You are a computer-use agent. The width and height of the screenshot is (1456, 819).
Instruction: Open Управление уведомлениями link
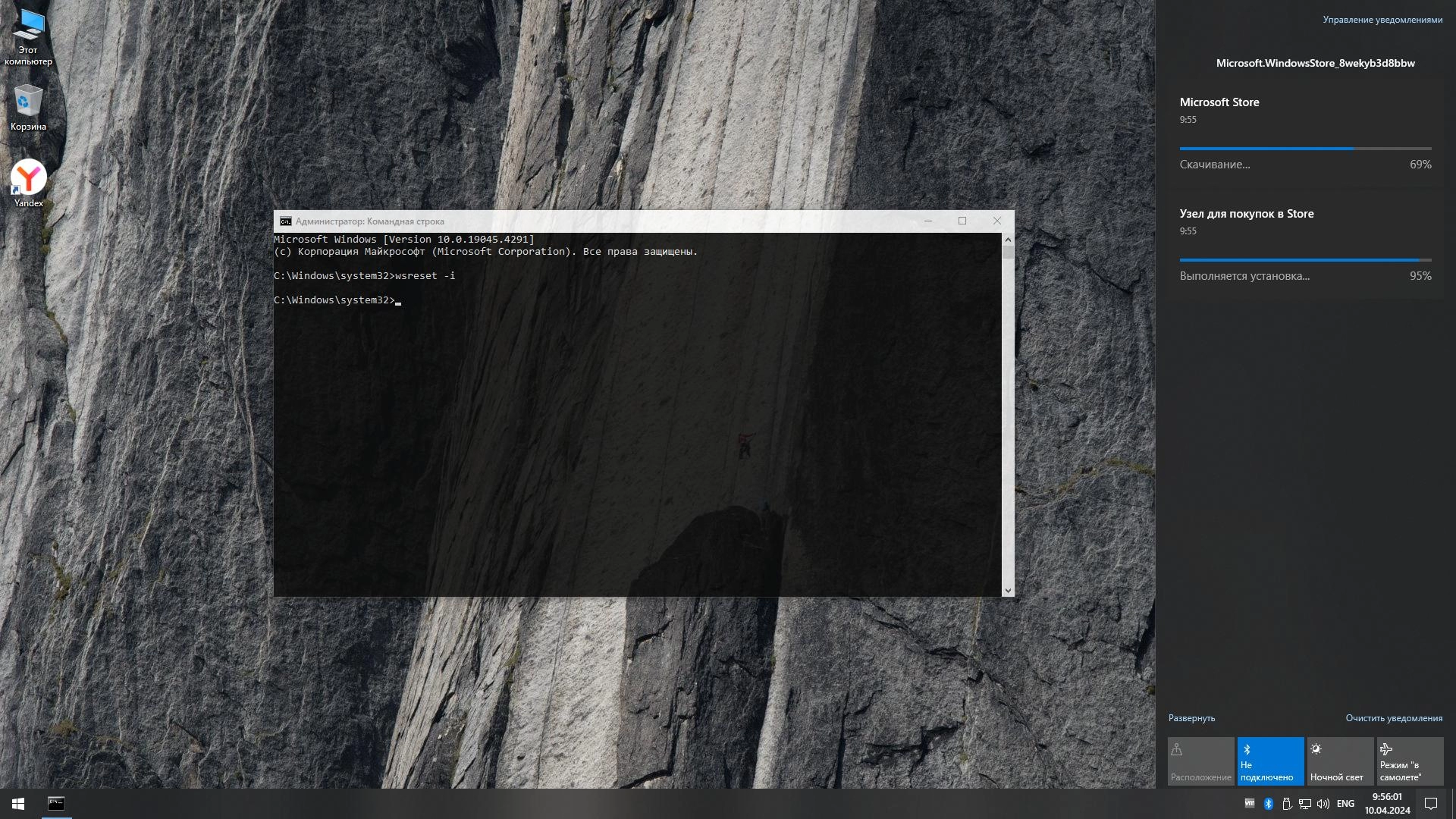click(1382, 20)
